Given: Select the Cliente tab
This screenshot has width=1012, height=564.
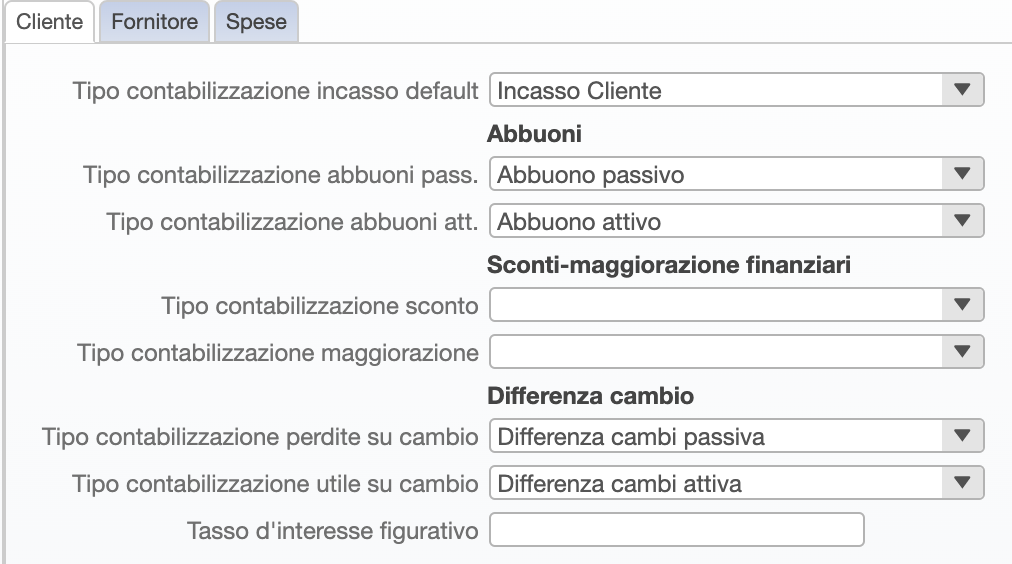Looking at the screenshot, I should tap(50, 22).
